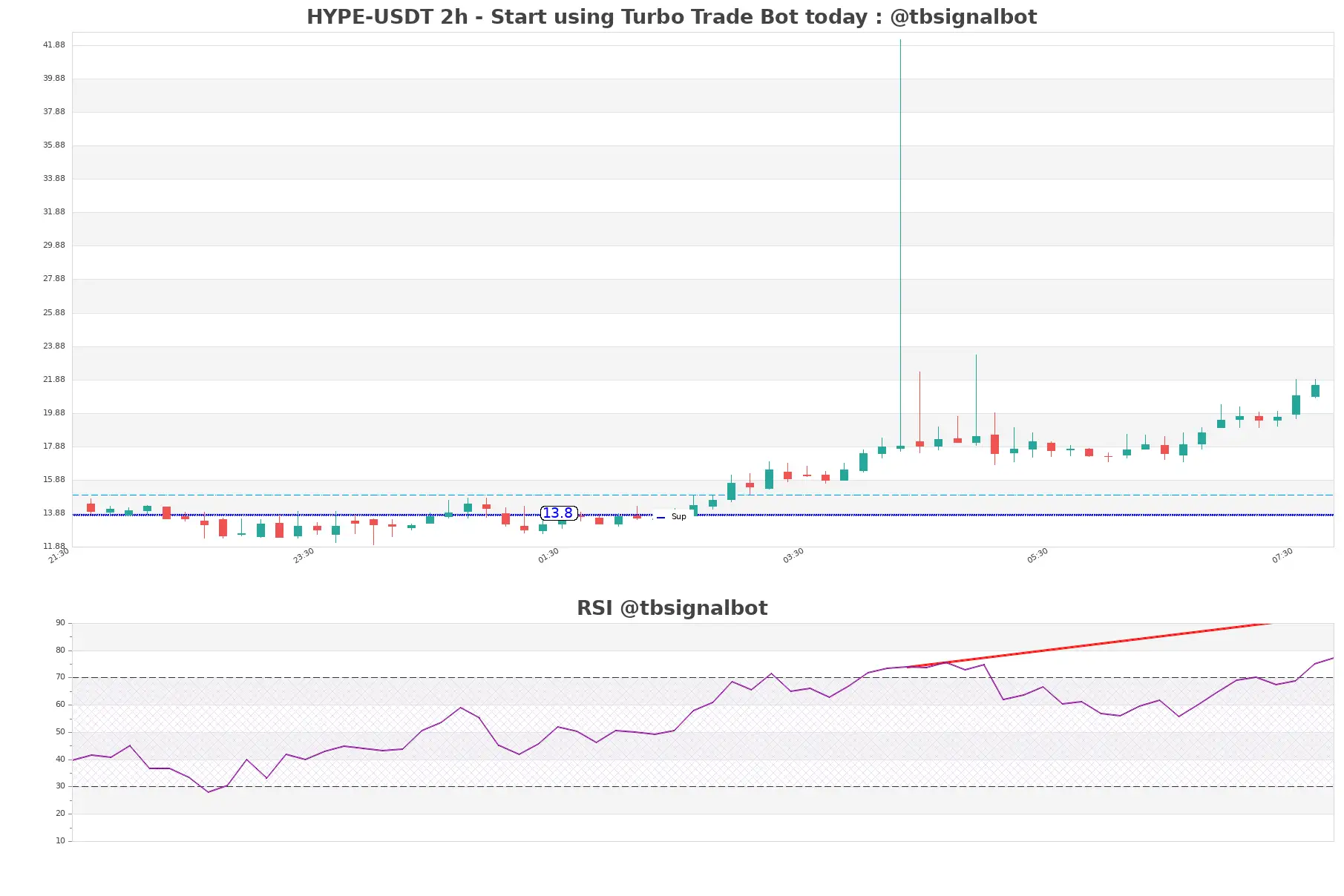
Task: Click the 13.88 price axis label
Action: point(53,513)
